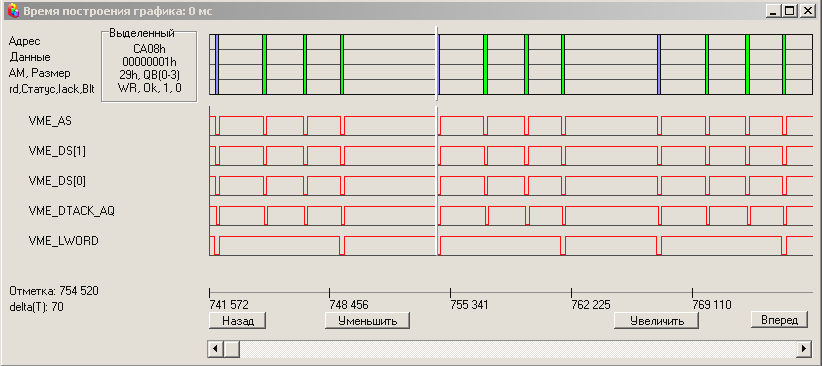Click the horizontal scrollbar left arrow
Viewport: 822px width, 366px height.
(x=216, y=349)
